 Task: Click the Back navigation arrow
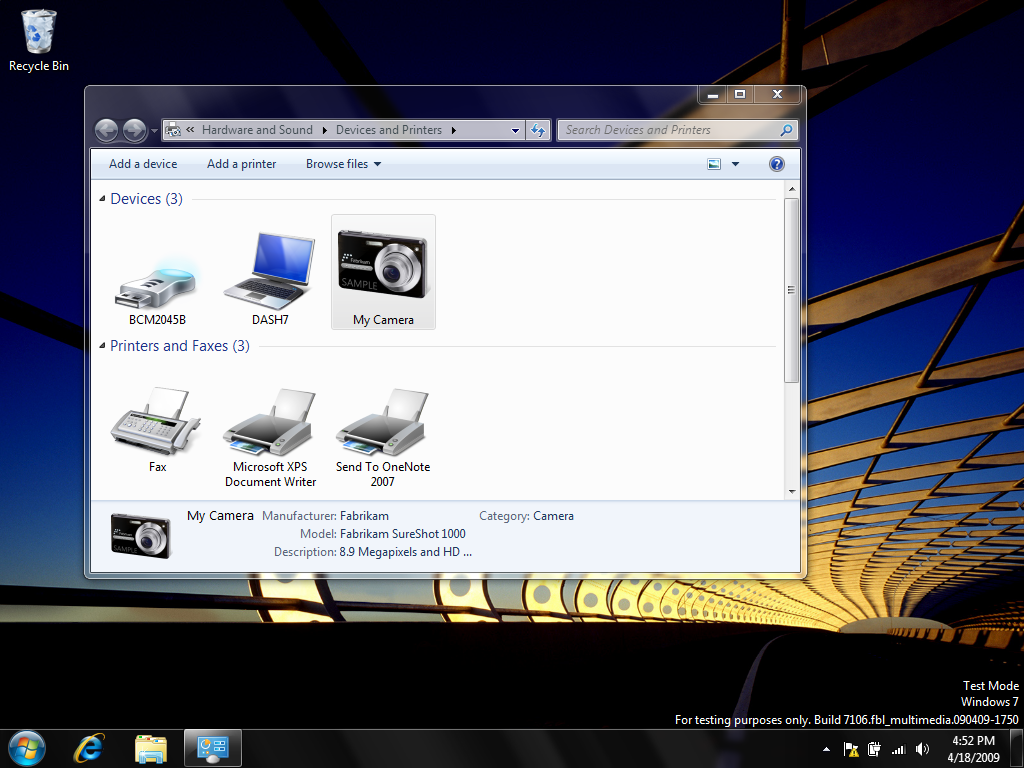(x=107, y=130)
